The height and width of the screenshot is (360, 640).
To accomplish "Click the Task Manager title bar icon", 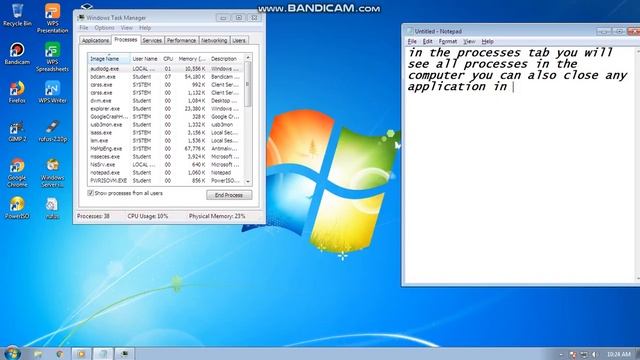I will coord(81,18).
